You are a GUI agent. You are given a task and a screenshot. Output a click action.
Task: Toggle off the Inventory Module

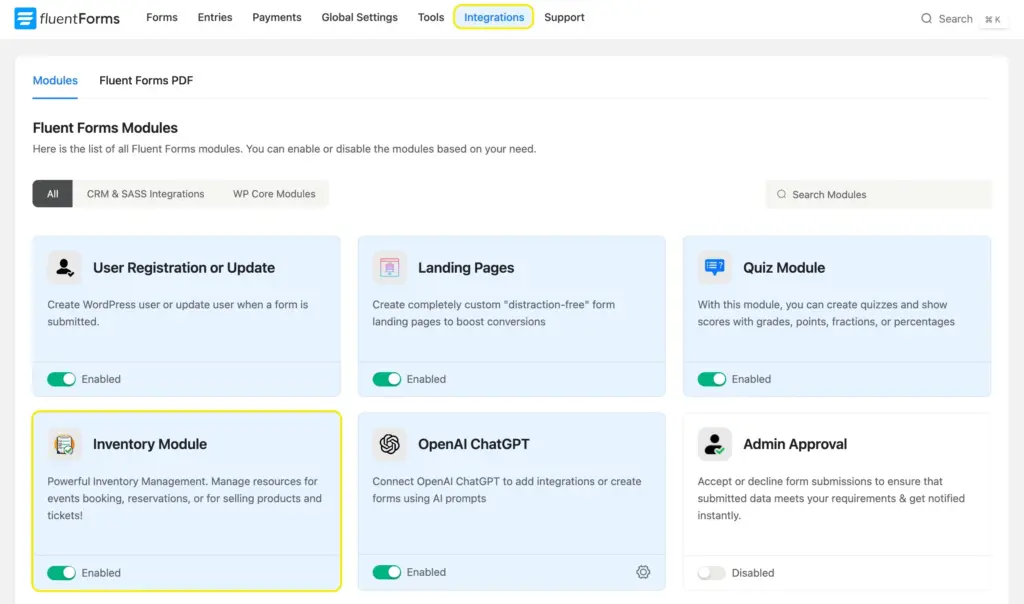(x=61, y=573)
